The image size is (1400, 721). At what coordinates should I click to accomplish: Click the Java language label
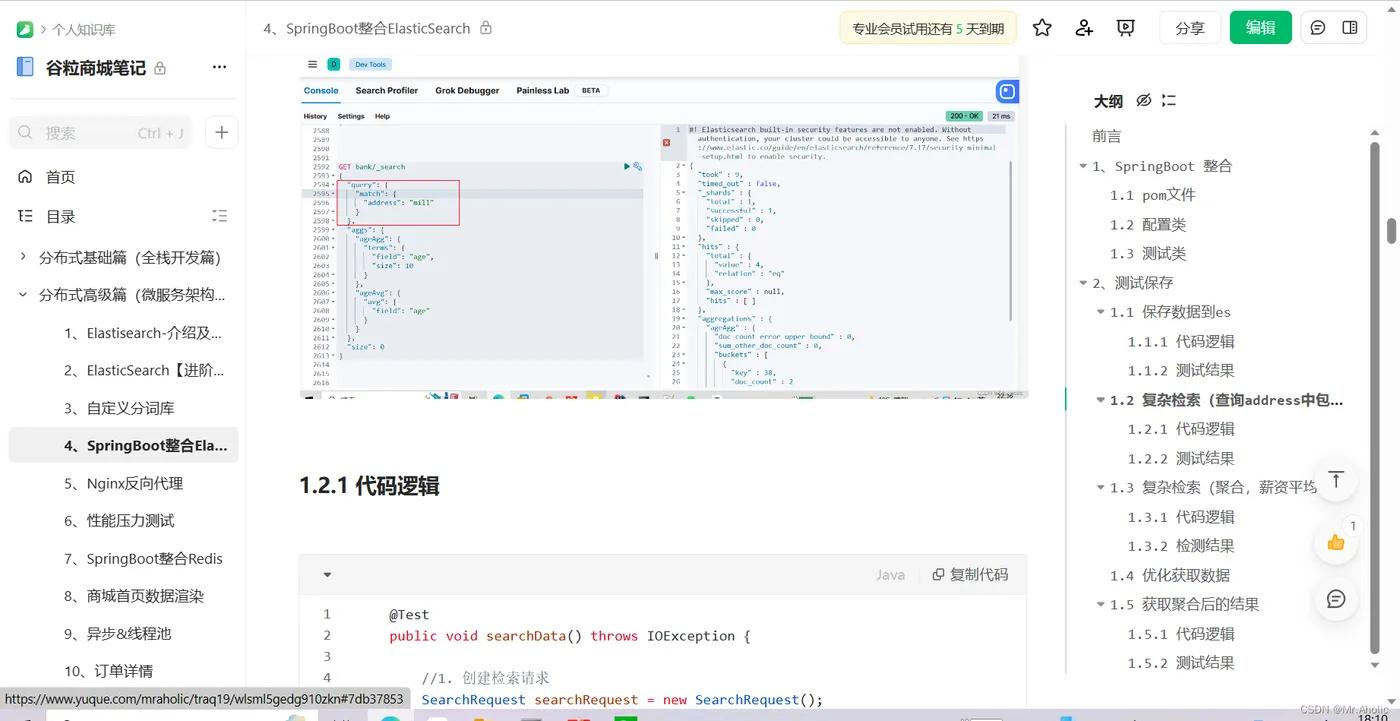point(890,575)
